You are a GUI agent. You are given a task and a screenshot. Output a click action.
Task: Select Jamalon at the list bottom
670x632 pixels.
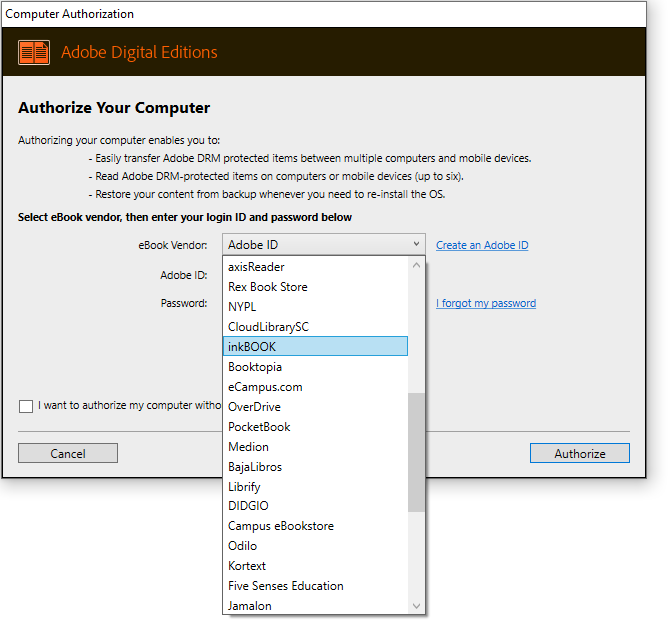315,606
